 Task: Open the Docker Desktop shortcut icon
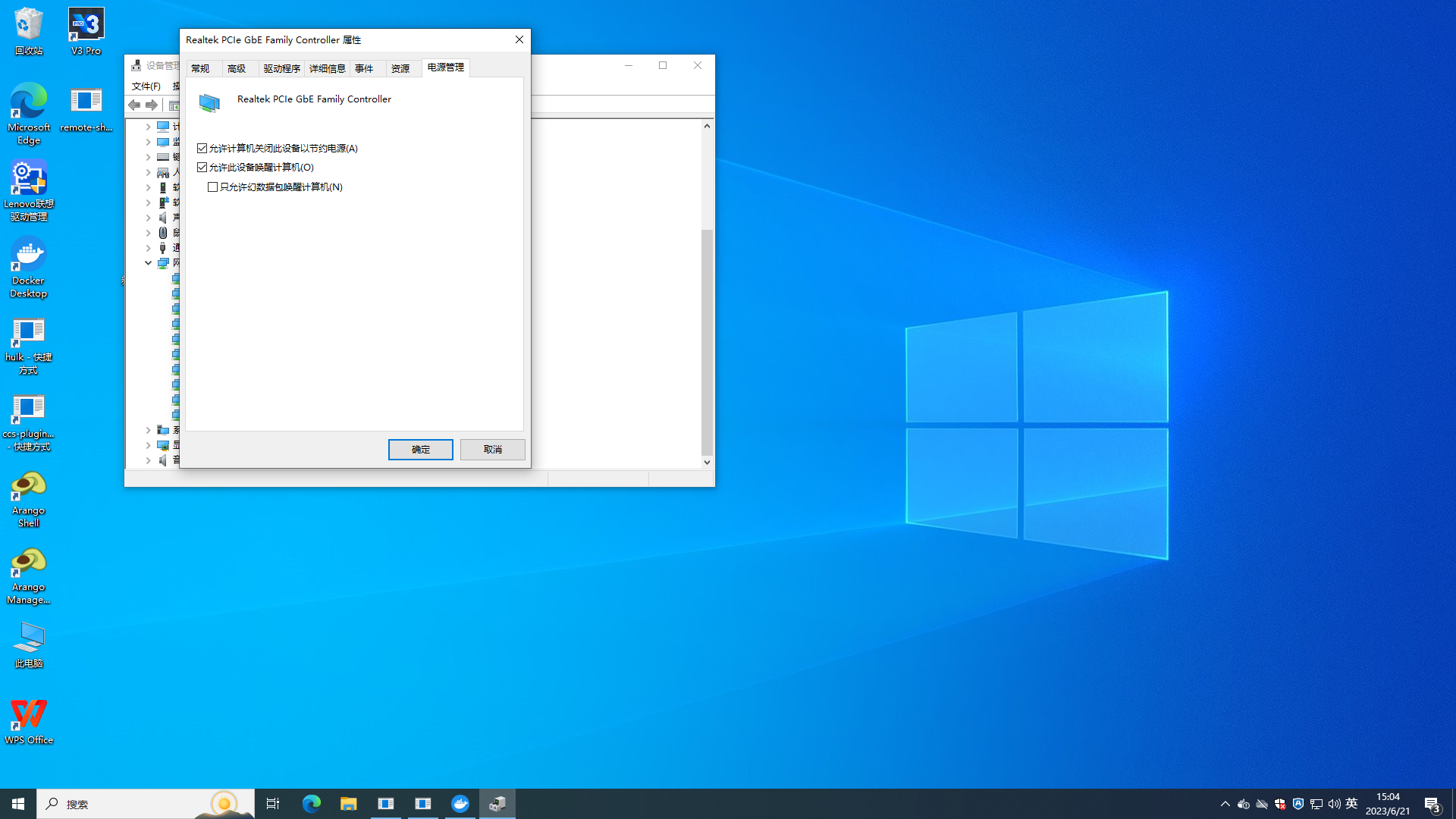(x=28, y=267)
